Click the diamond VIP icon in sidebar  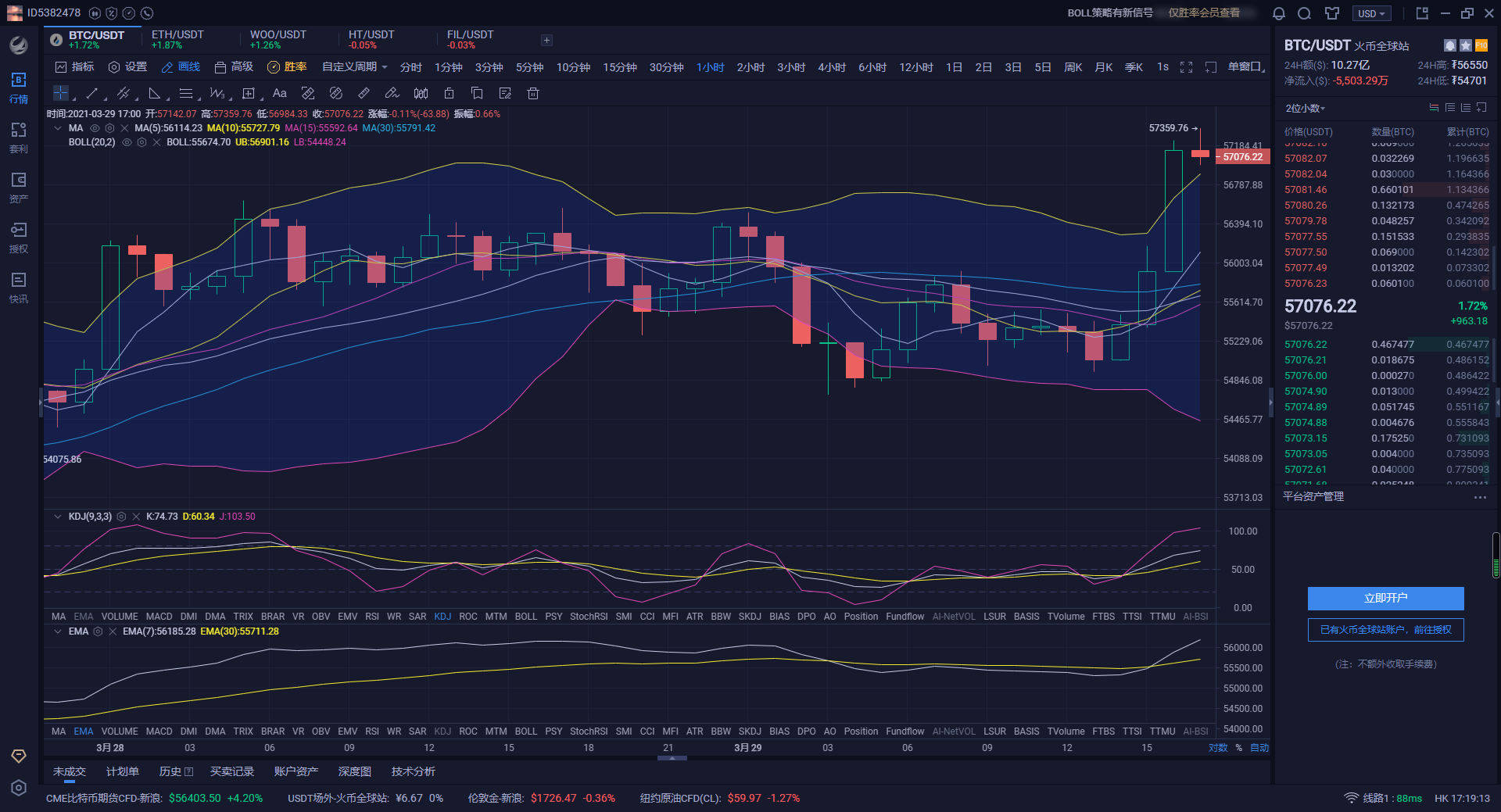(x=19, y=756)
